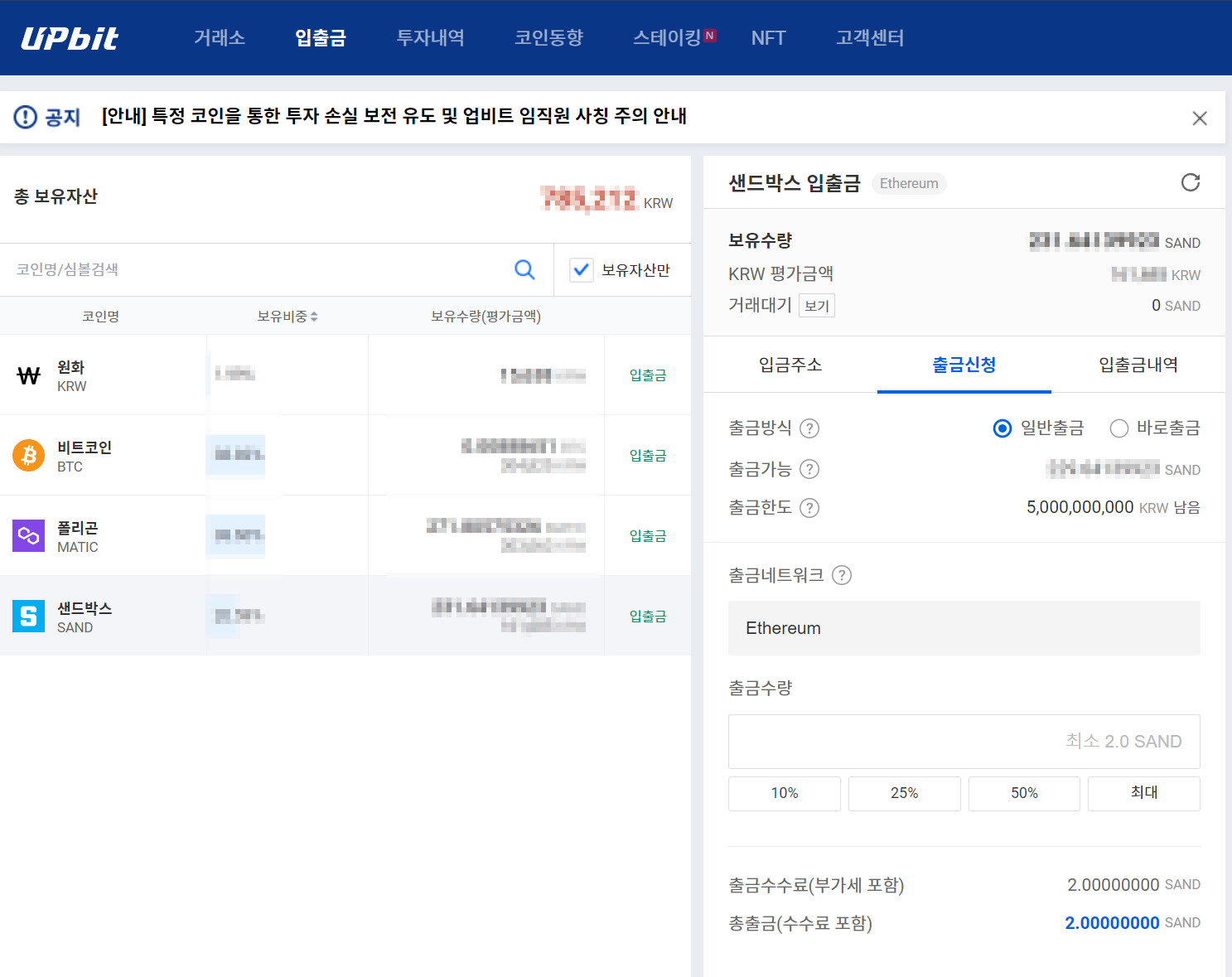
Task: Toggle the 보유자산만 checkbox
Action: click(582, 269)
